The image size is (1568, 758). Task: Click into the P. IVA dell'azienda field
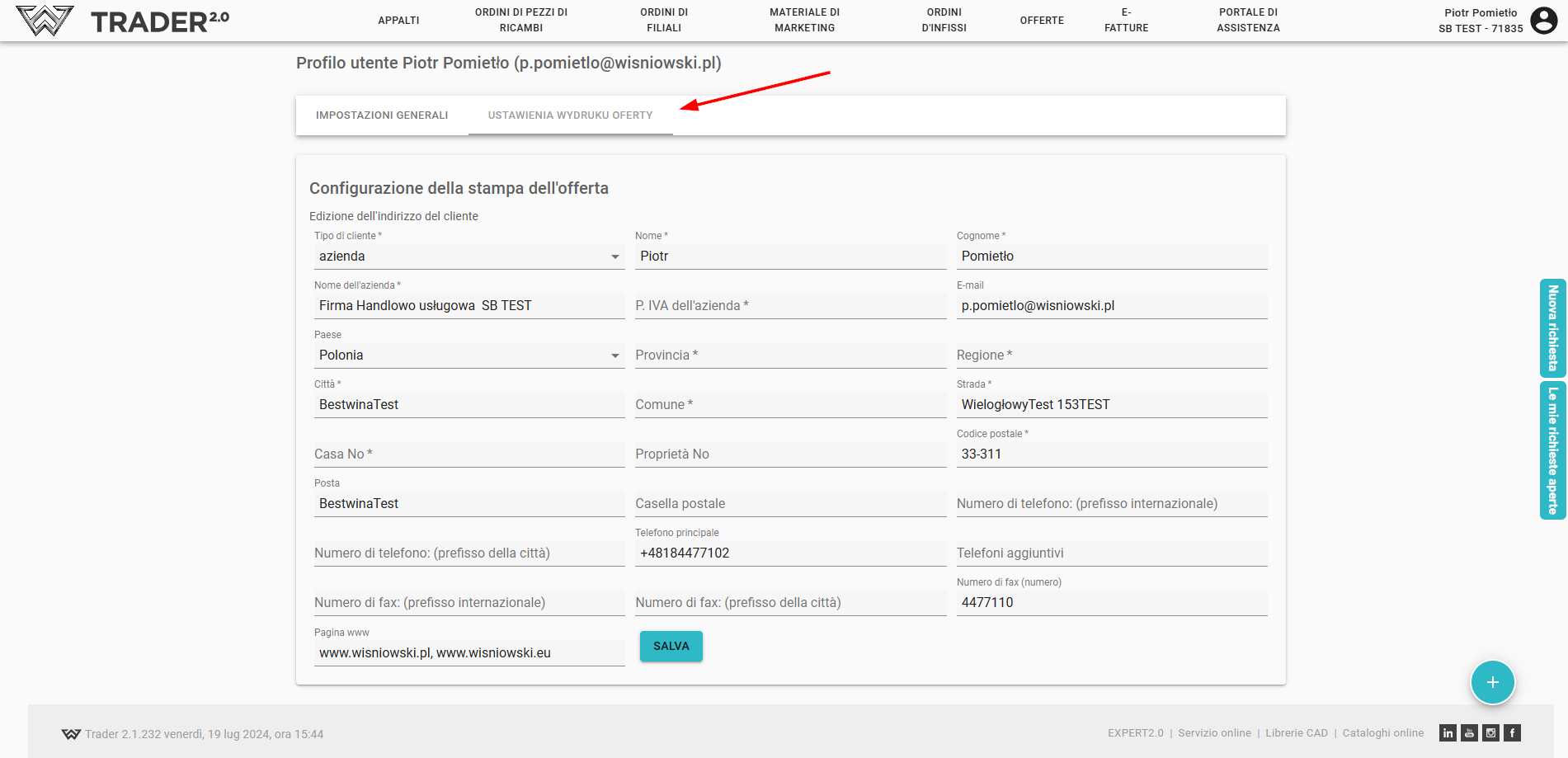coord(789,306)
